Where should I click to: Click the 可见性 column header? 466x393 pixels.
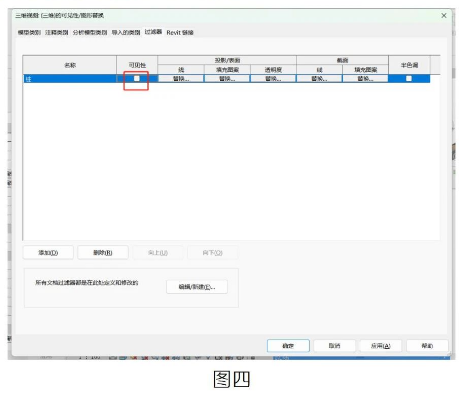click(x=137, y=65)
